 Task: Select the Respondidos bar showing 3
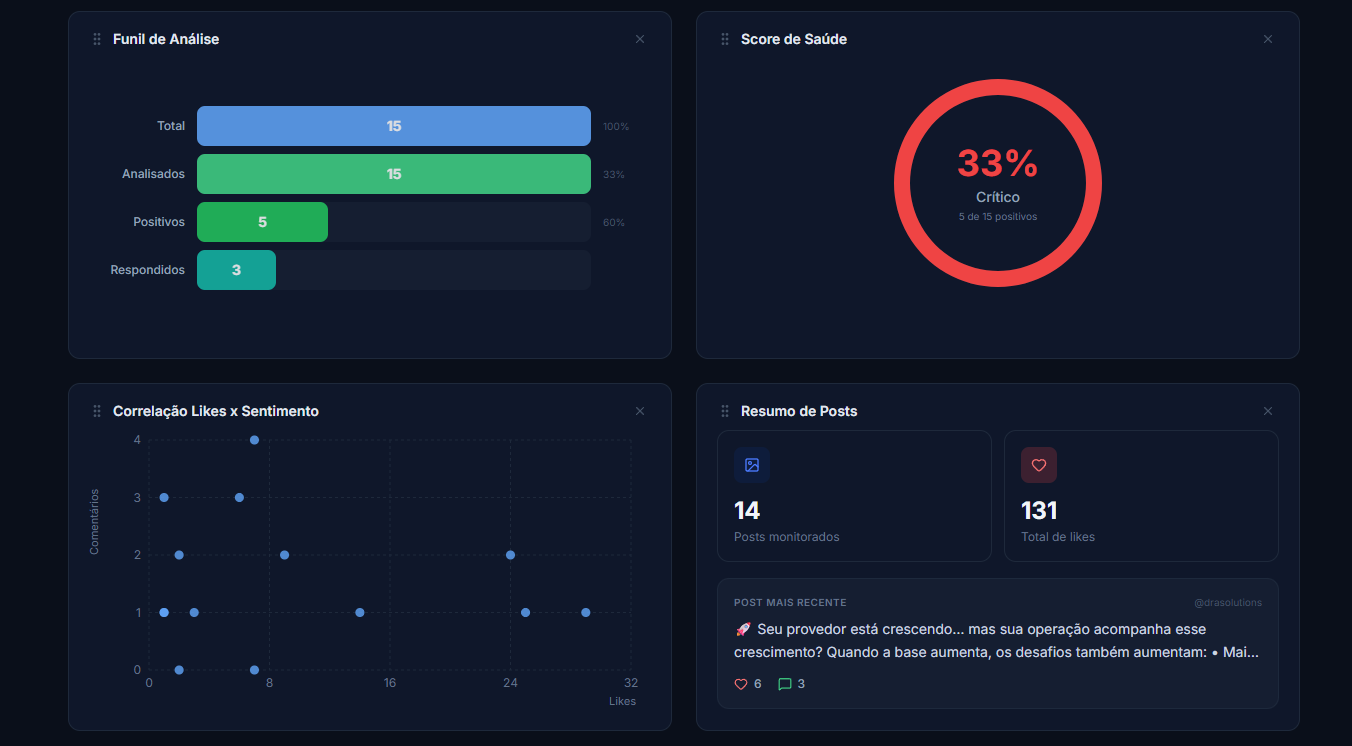pos(236,270)
